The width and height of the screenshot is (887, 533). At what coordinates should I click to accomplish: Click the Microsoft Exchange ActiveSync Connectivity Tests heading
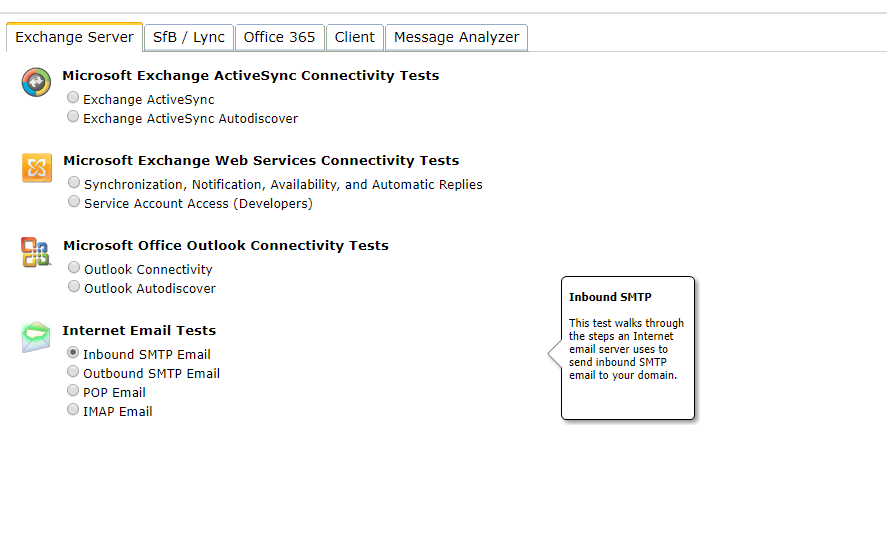click(251, 75)
